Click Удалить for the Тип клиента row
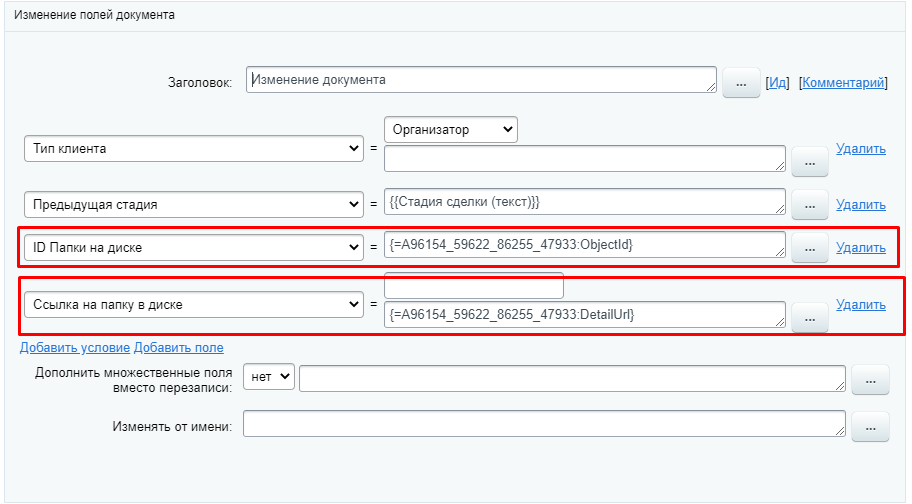The width and height of the screenshot is (912, 504). [860, 149]
